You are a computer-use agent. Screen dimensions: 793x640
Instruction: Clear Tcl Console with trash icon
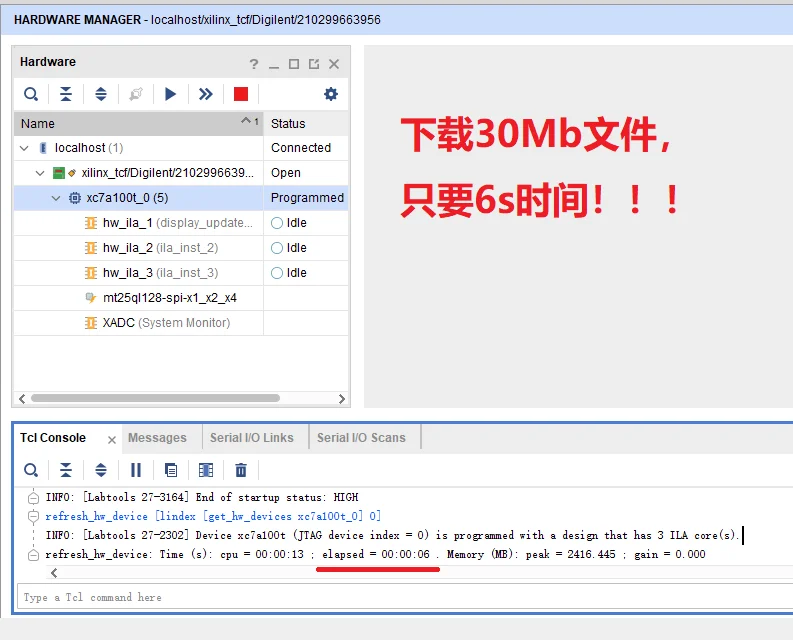(241, 471)
